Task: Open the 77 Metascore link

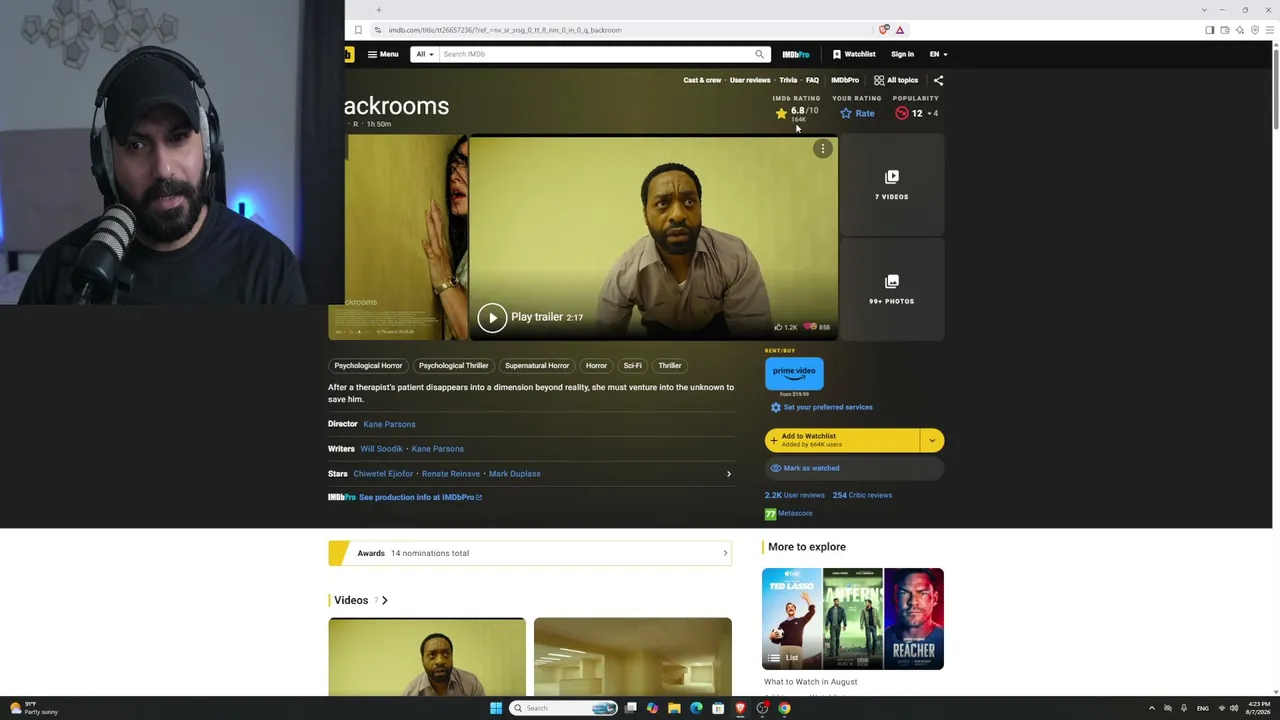Action: point(789,514)
